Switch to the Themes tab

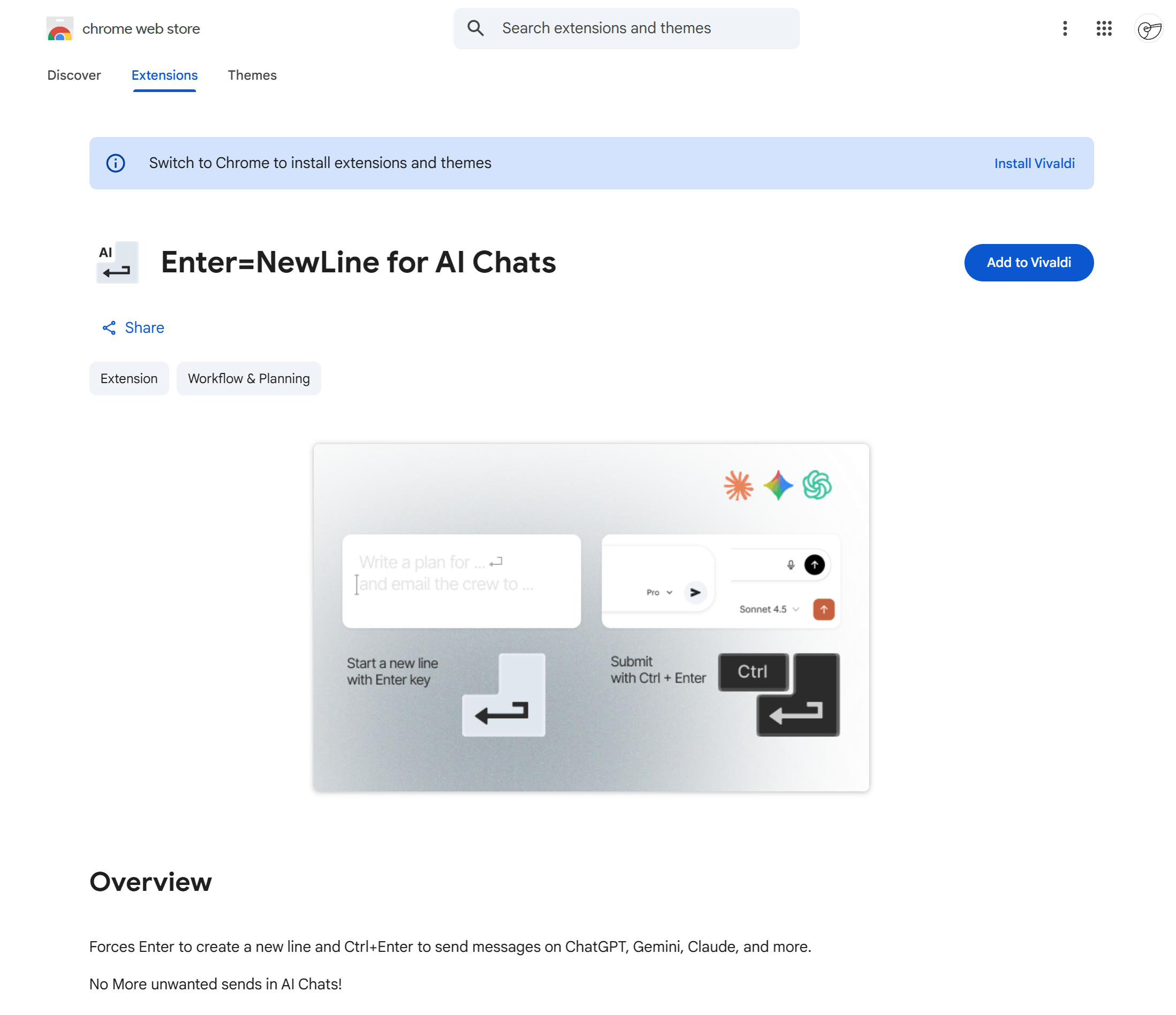[x=252, y=75]
